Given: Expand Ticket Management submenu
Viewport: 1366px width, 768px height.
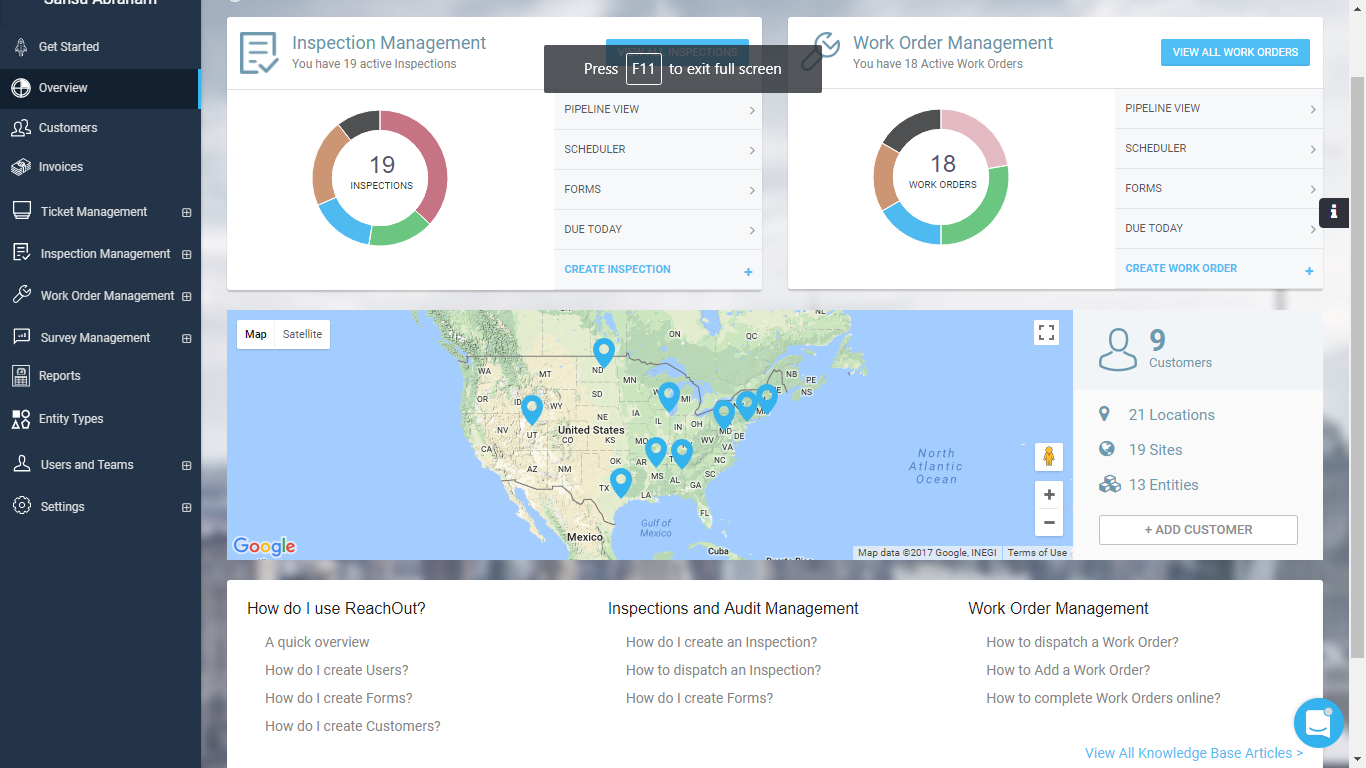Looking at the screenshot, I should pyautogui.click(x=186, y=212).
